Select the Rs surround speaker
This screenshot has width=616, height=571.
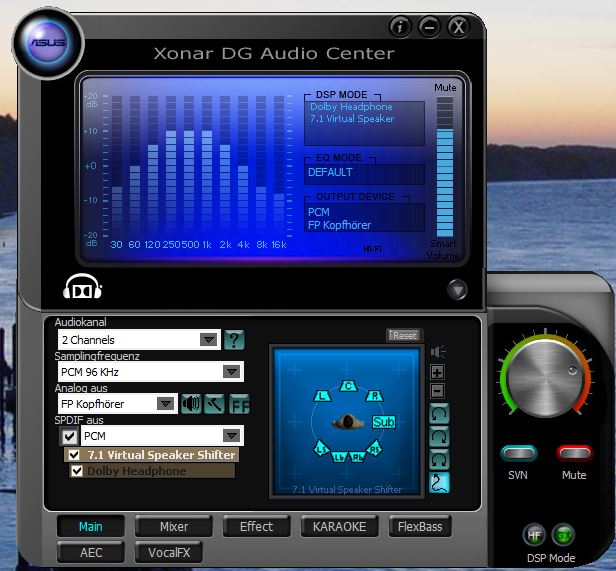click(x=374, y=449)
